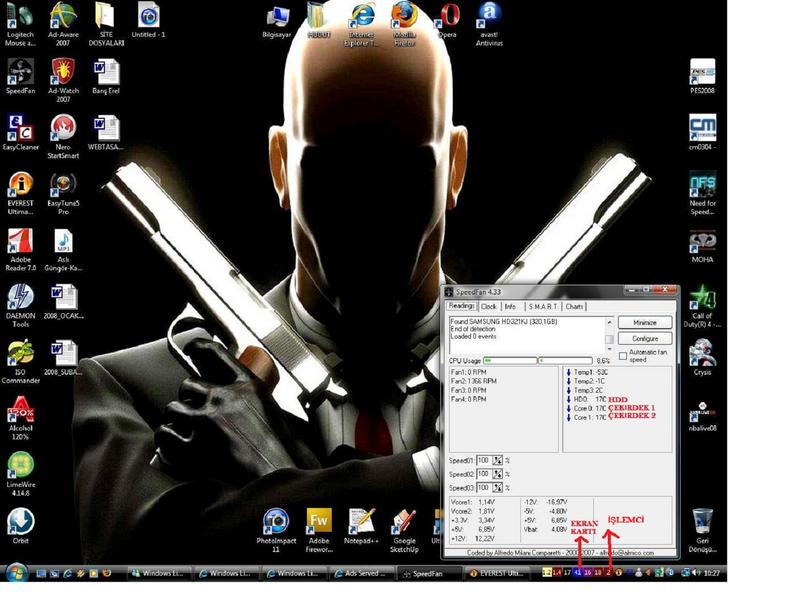800x600 pixels.
Task: Click the Speed02 value field
Action: [484, 474]
